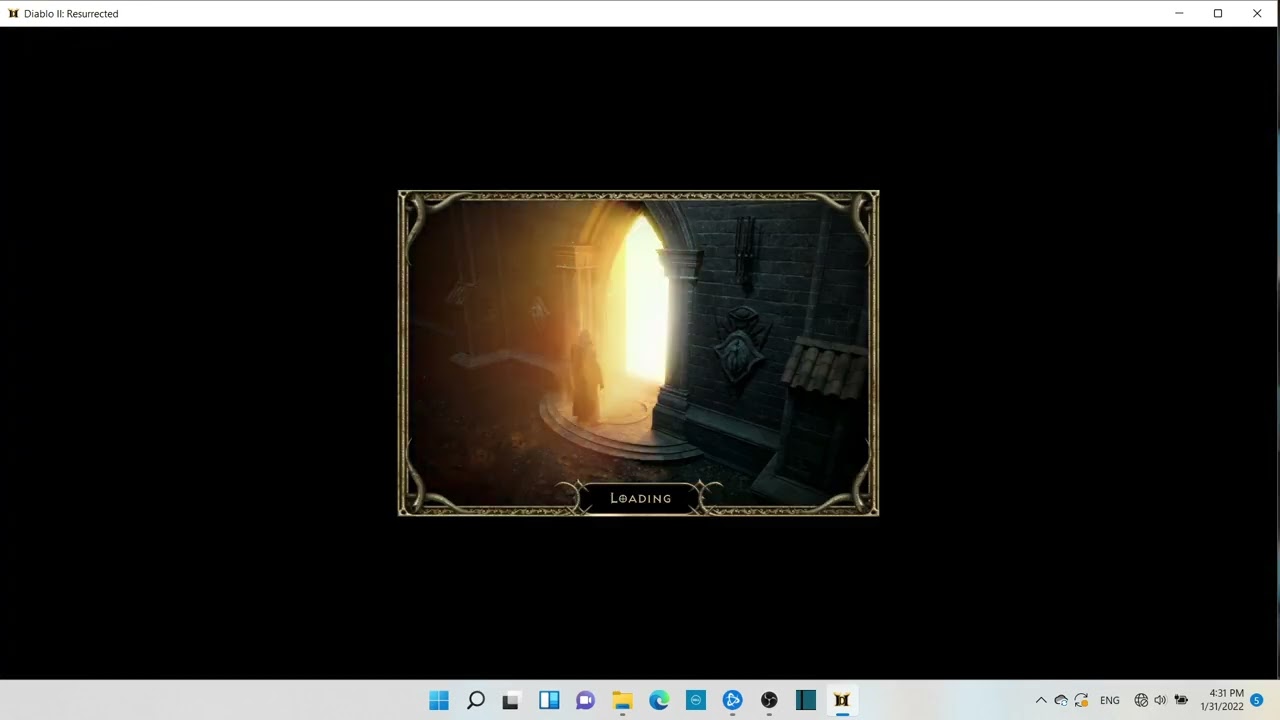Open taskbar Search
The image size is (1280, 720).
(476, 701)
